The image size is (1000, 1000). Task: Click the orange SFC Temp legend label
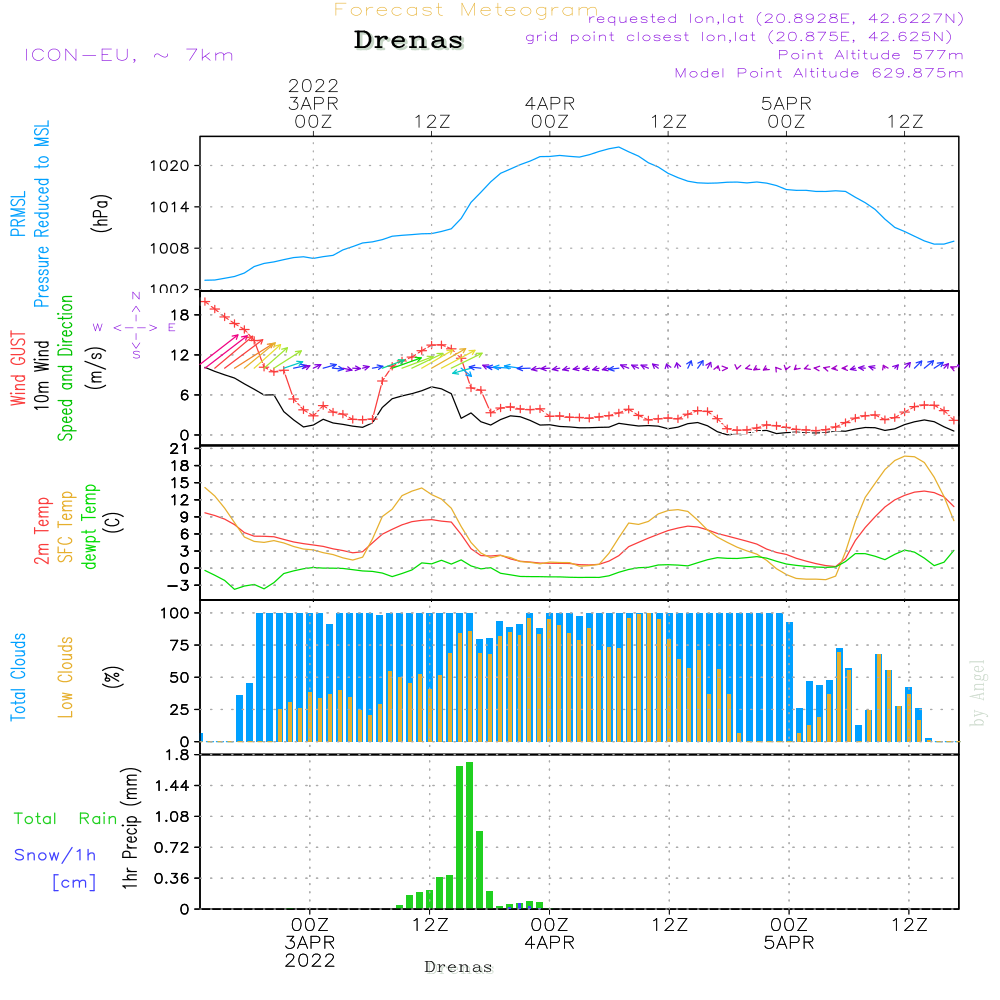point(66,527)
